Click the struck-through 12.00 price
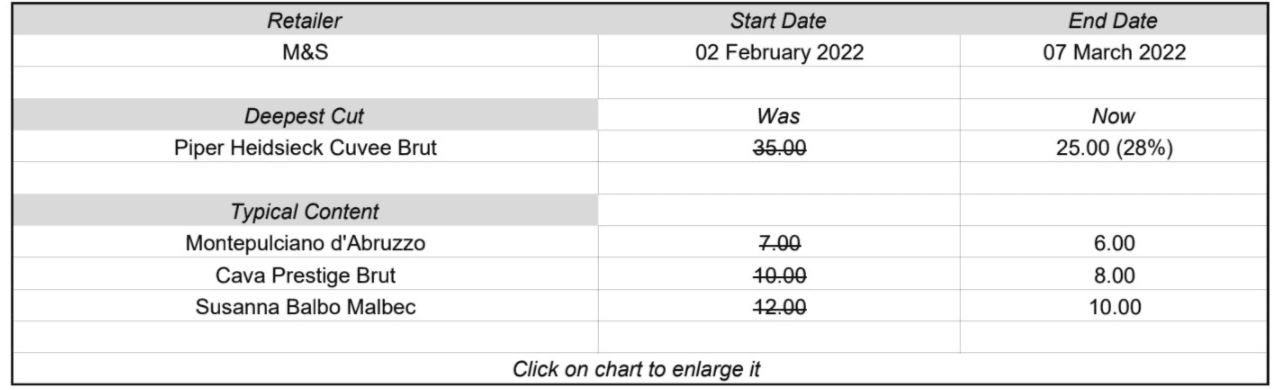Image resolution: width=1279 pixels, height=390 pixels. coord(779,308)
